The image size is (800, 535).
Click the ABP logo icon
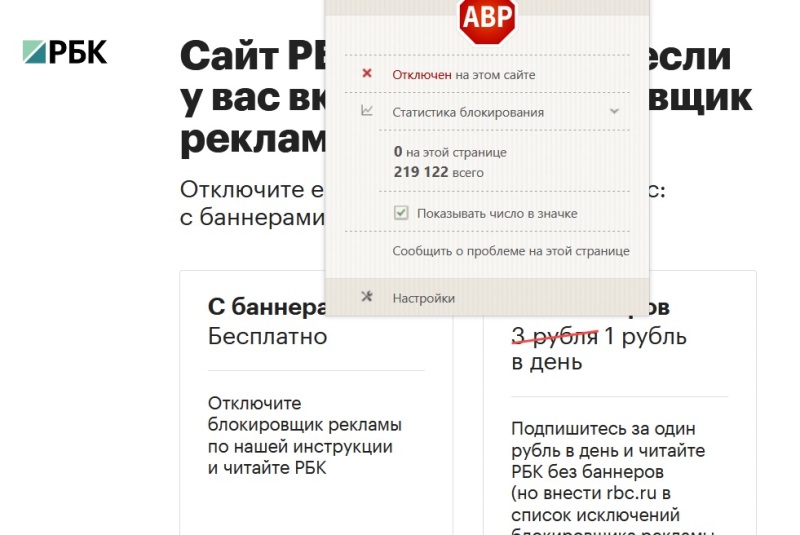487,20
